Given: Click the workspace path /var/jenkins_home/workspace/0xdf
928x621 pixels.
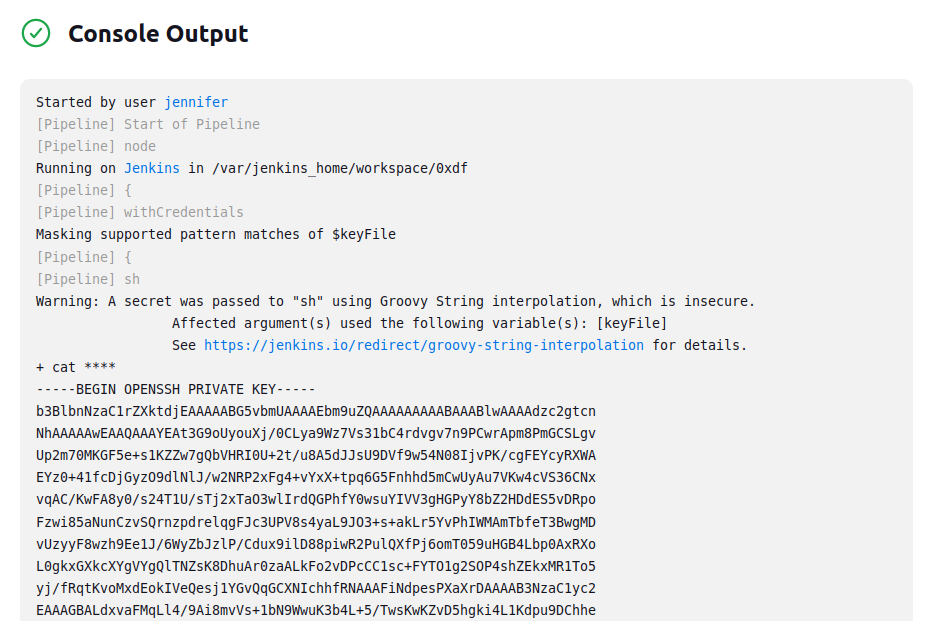Looking at the screenshot, I should pyautogui.click(x=340, y=168).
